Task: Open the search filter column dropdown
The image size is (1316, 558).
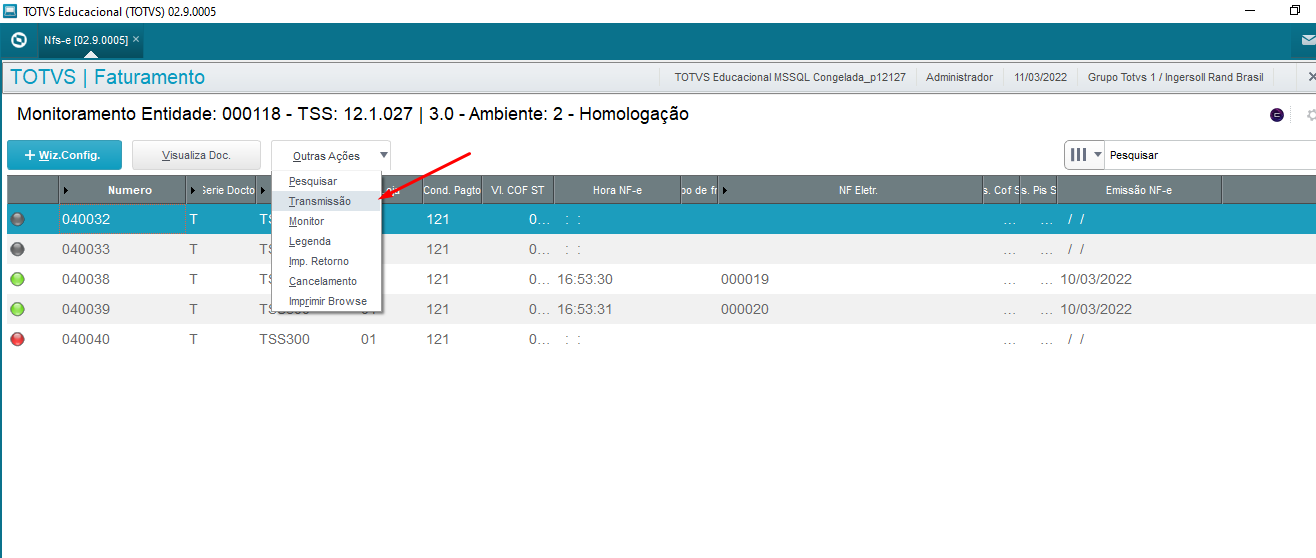Action: (1086, 155)
